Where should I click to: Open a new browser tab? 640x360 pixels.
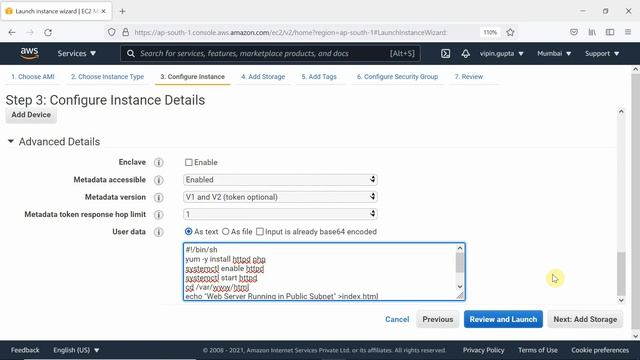tap(122, 11)
